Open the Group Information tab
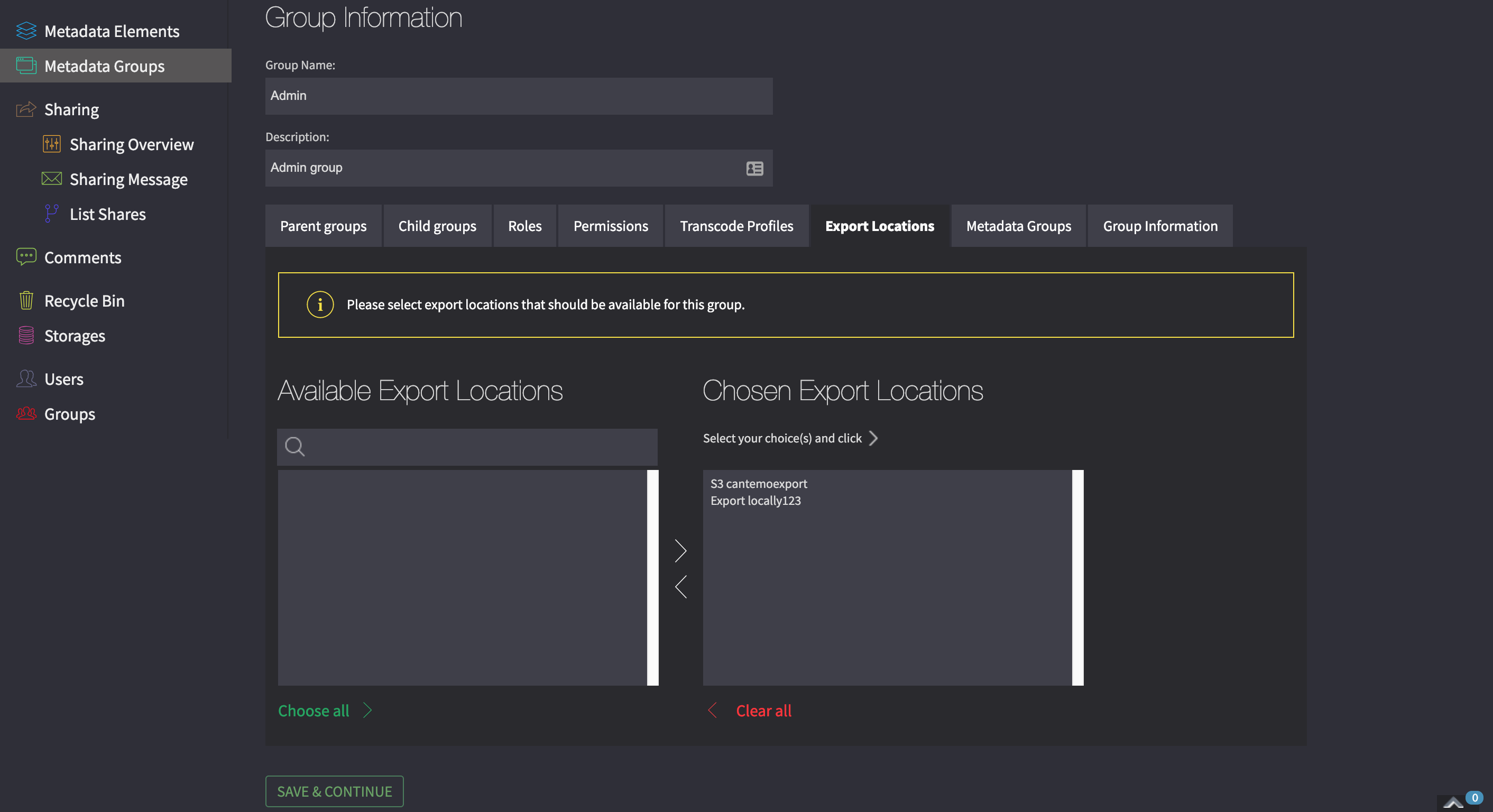Viewport: 1493px width, 812px height. 1160,226
